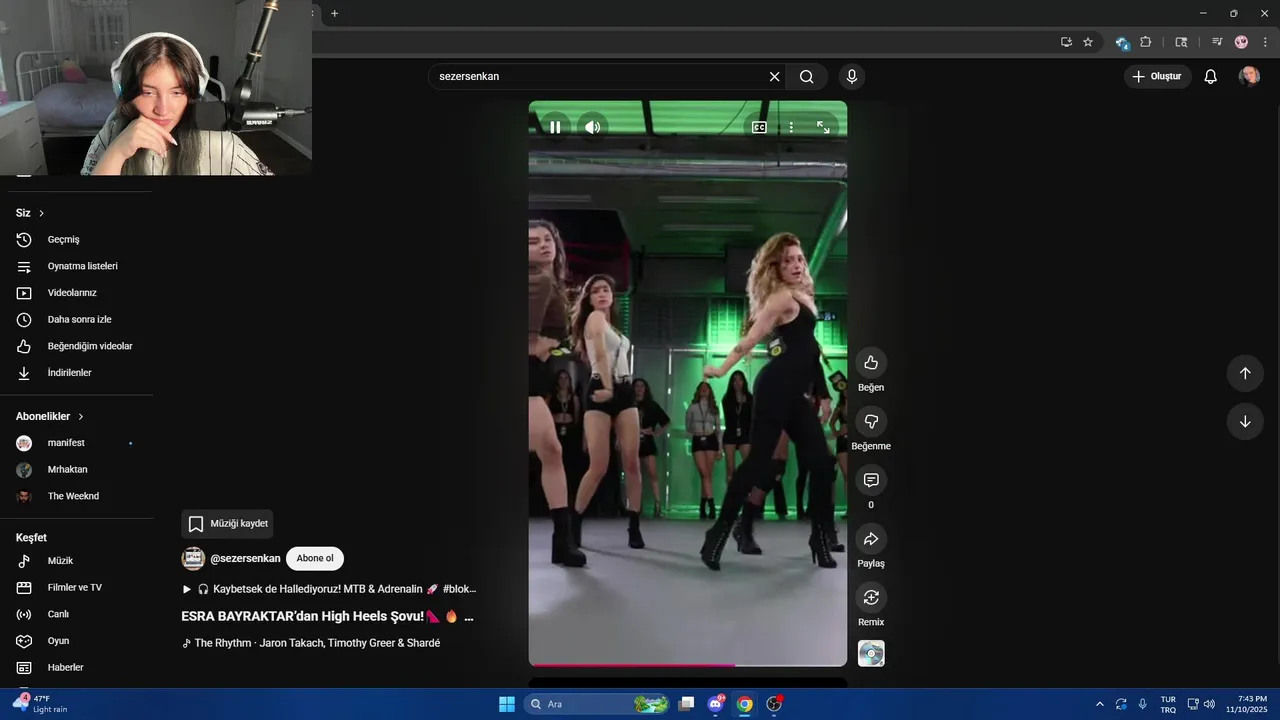Screen dimensions: 1280x720
Task: Search by voice with microphone
Action: click(852, 76)
